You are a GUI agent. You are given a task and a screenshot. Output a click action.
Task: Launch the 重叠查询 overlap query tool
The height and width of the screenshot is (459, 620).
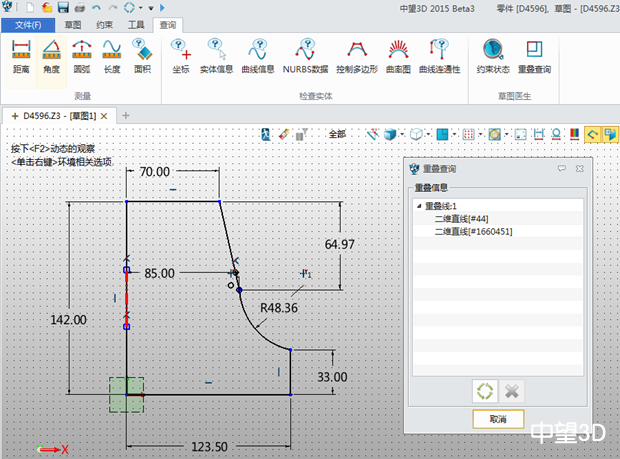tap(535, 56)
